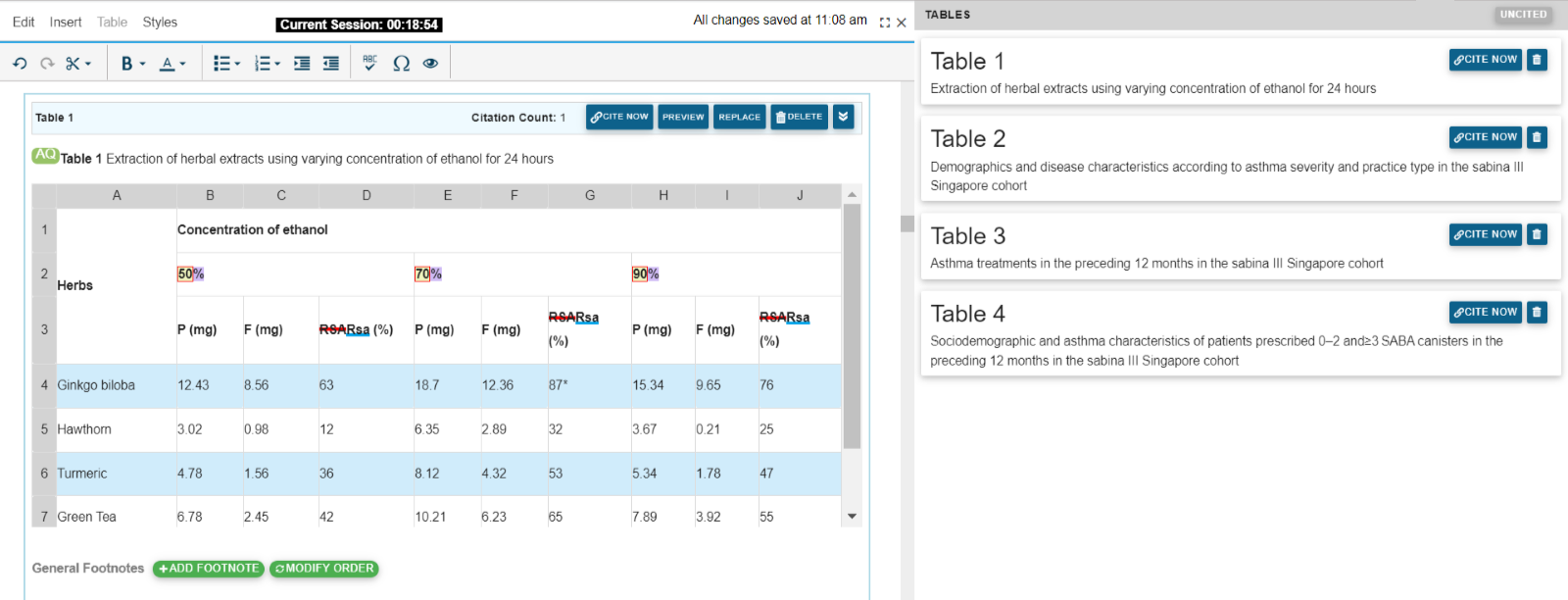Close the editor with the X icon
Screen dimensions: 1568x600
click(x=902, y=23)
